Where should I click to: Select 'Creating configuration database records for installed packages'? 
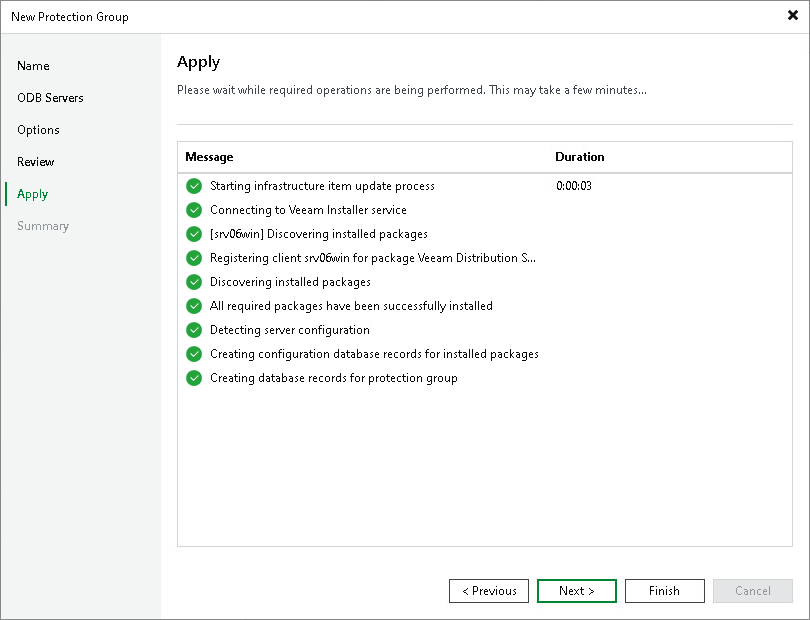tap(374, 354)
